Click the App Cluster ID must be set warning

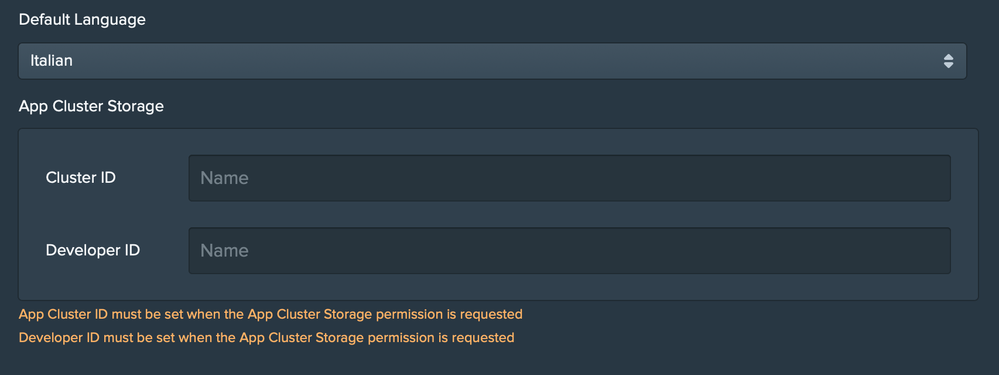point(271,315)
